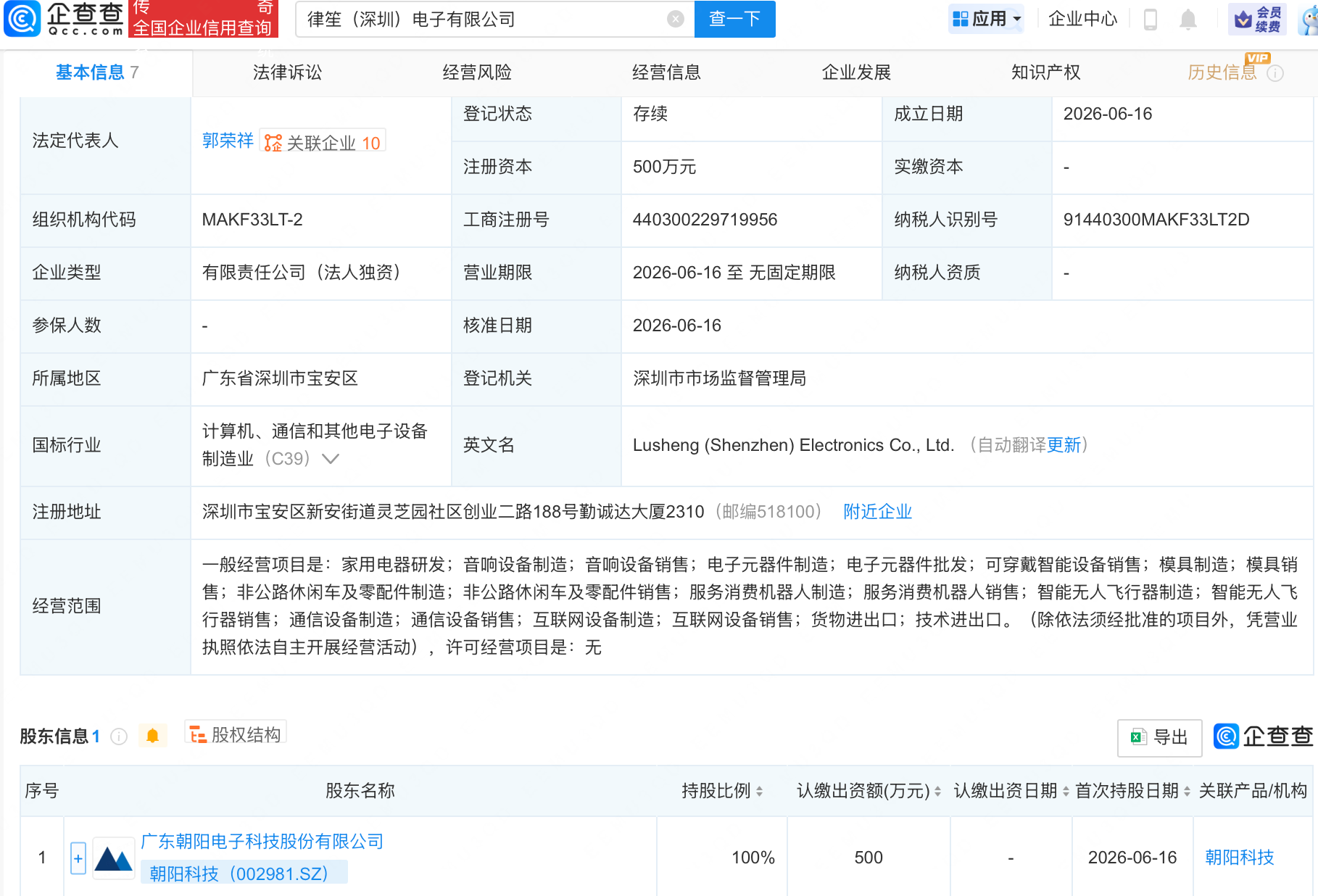The image size is (1318, 896).
Task: Click 企业类型 value 有限责任公司（法人独资）
Action: 305,273
